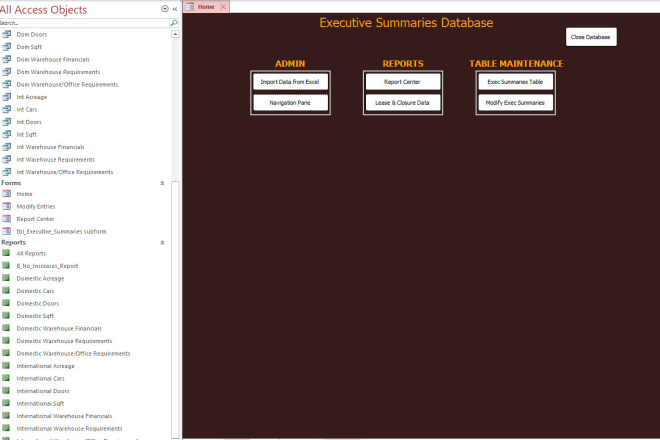Click the navigation pane scroll up arrow

pyautogui.click(x=177, y=33)
